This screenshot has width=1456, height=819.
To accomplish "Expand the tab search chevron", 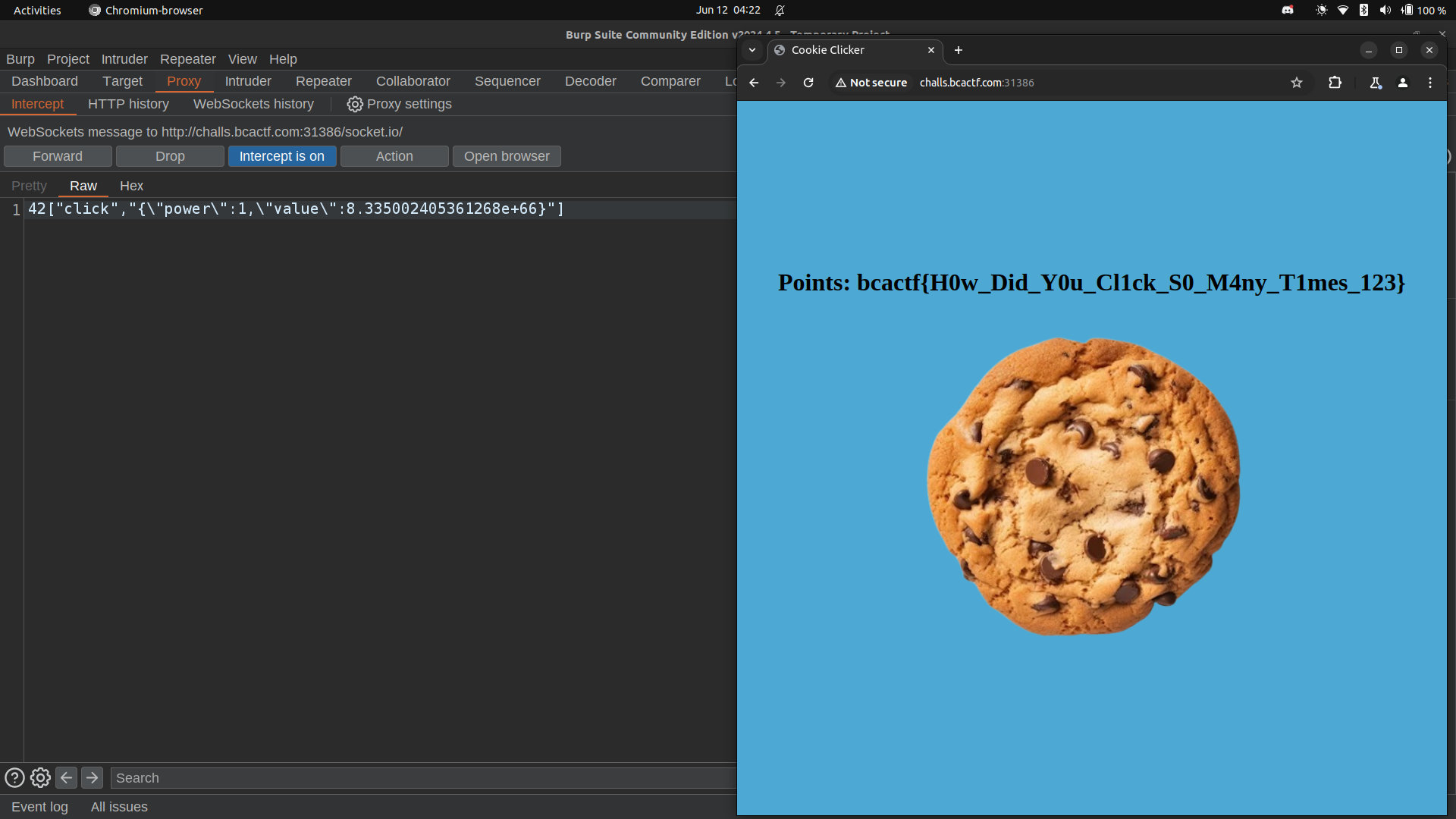I will click(x=752, y=50).
